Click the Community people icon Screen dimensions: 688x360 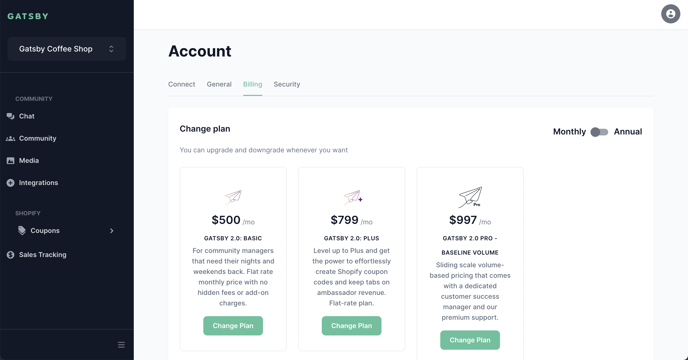coord(11,139)
